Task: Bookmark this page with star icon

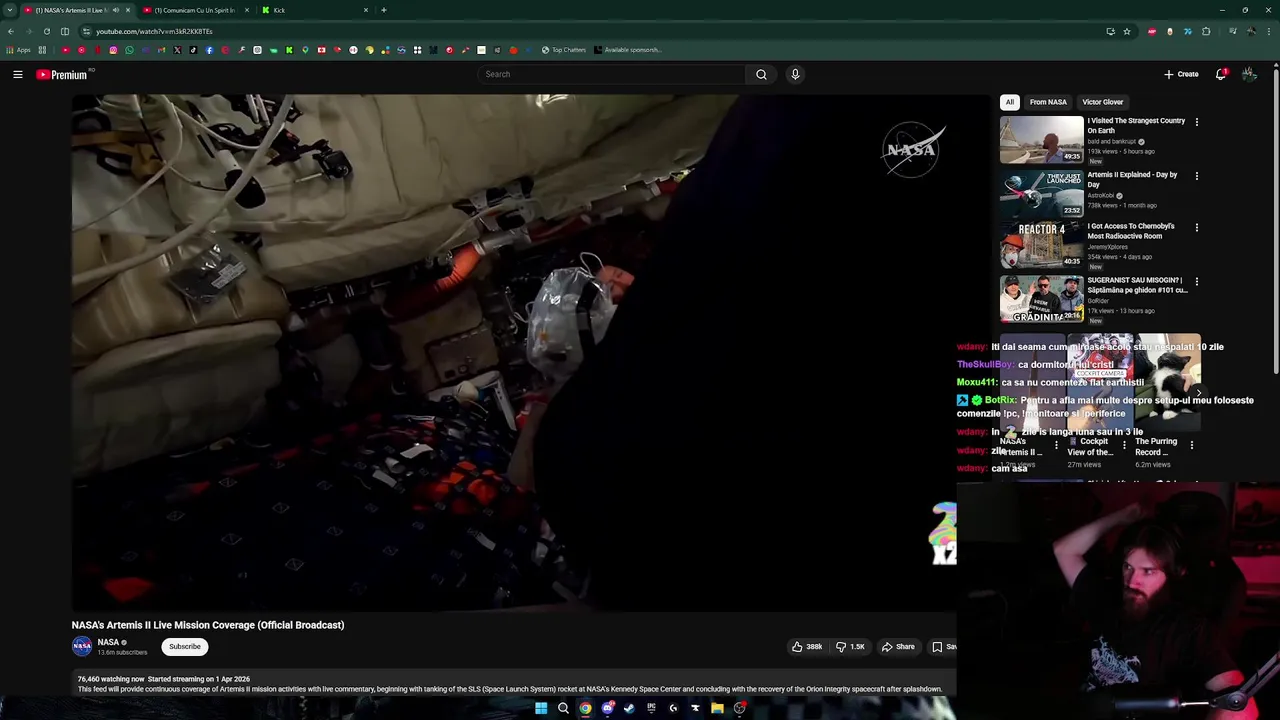Action: [x=1127, y=31]
